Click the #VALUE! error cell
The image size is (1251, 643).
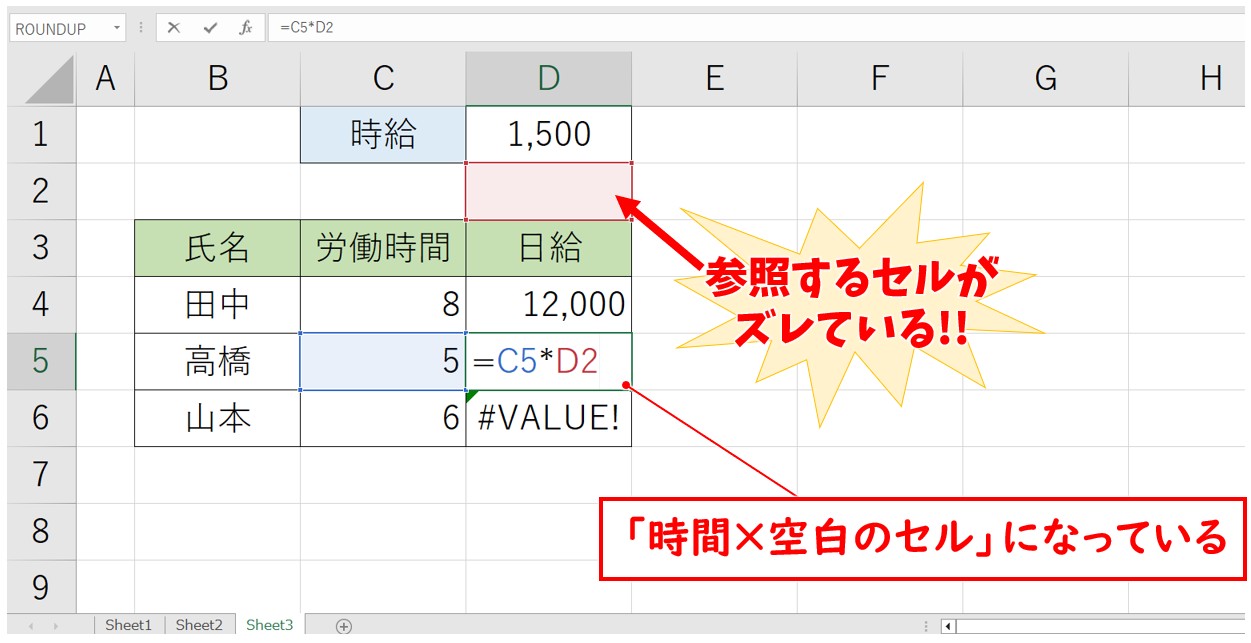point(548,418)
